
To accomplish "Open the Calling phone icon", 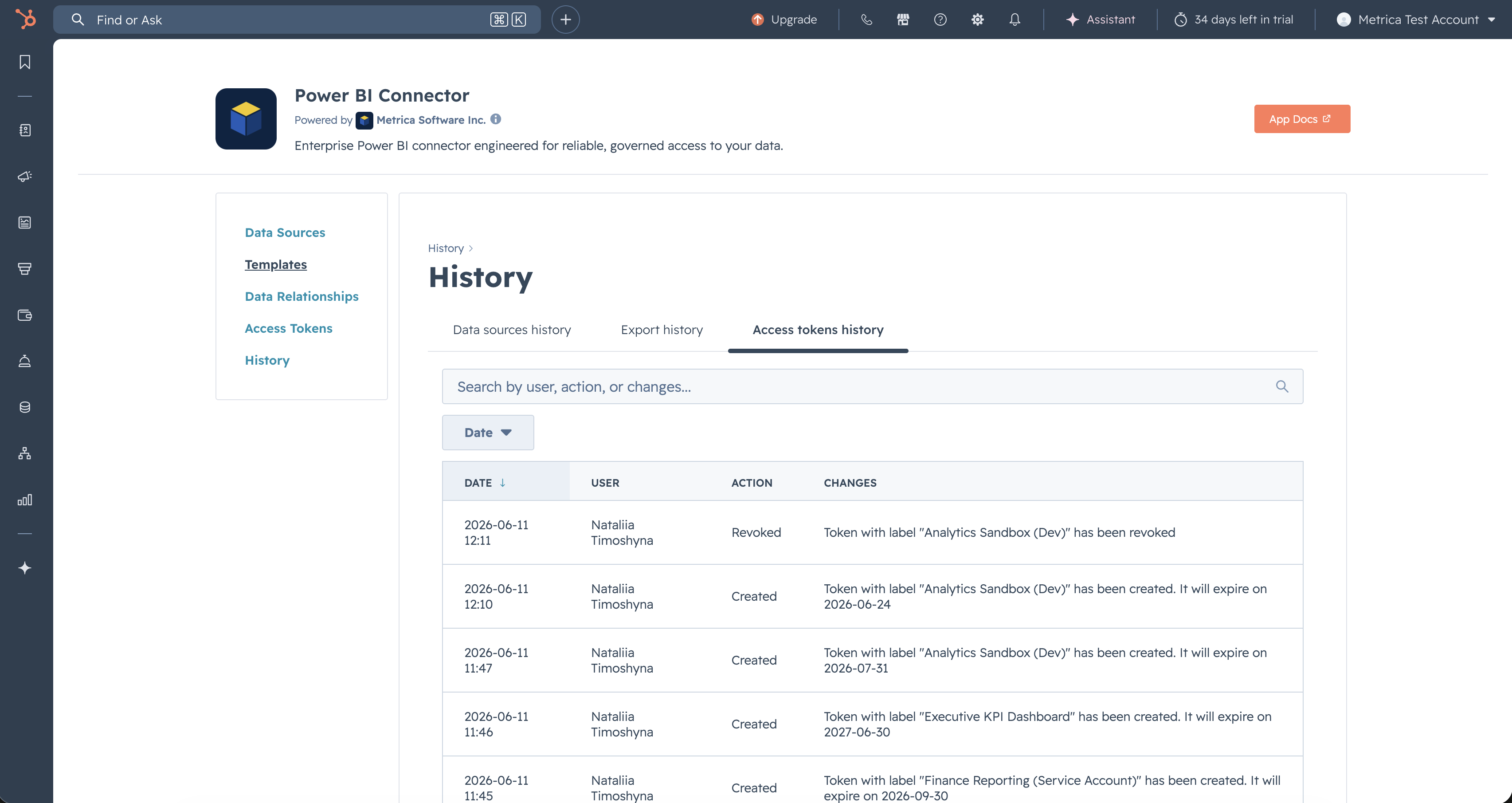I will pos(866,20).
